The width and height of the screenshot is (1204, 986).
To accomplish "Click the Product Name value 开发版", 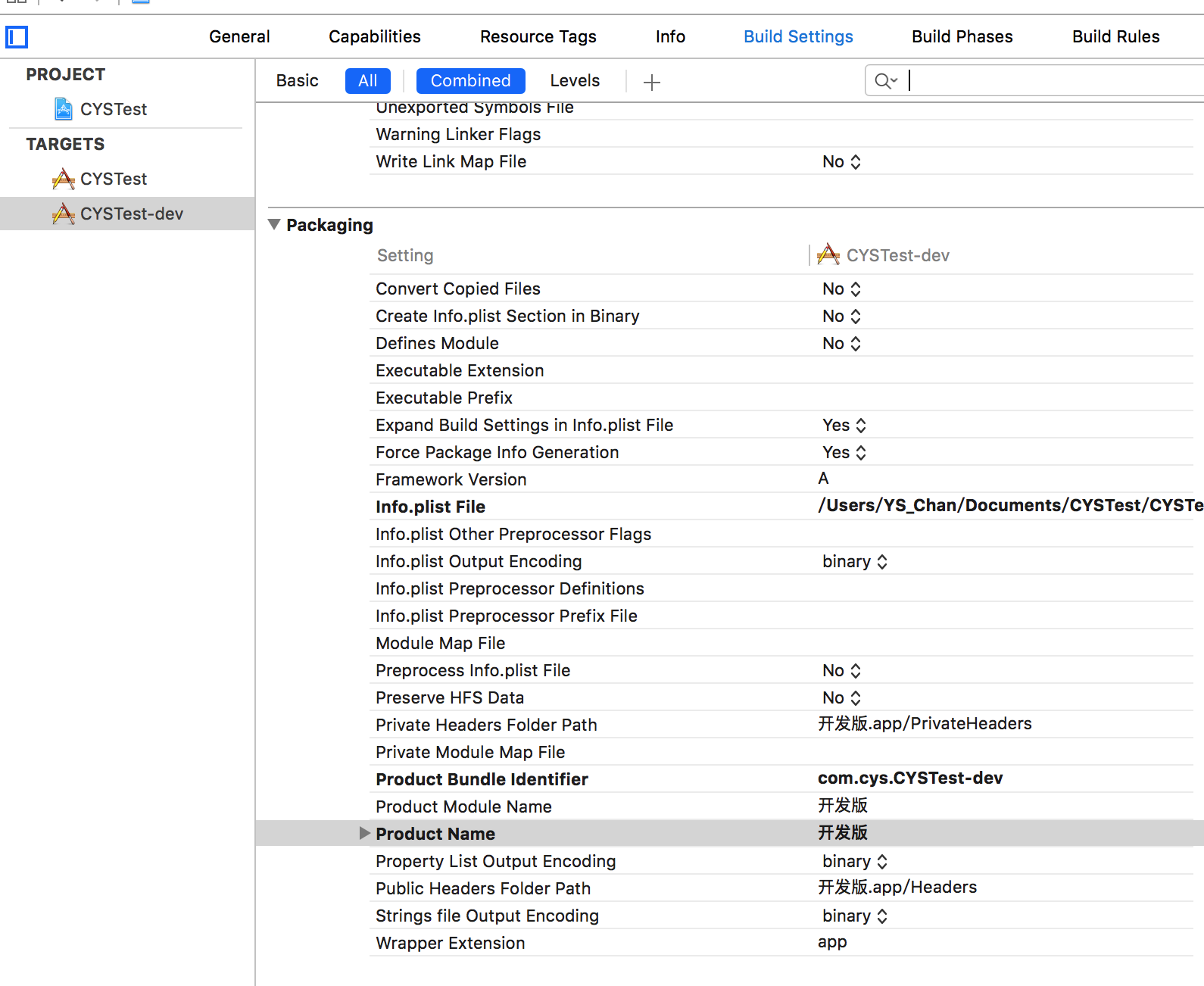I will coord(843,832).
